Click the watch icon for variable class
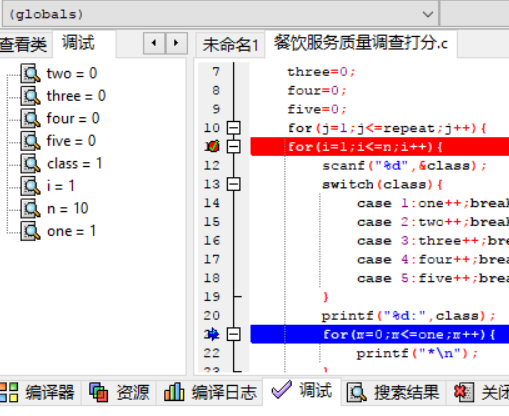 [x=30, y=164]
